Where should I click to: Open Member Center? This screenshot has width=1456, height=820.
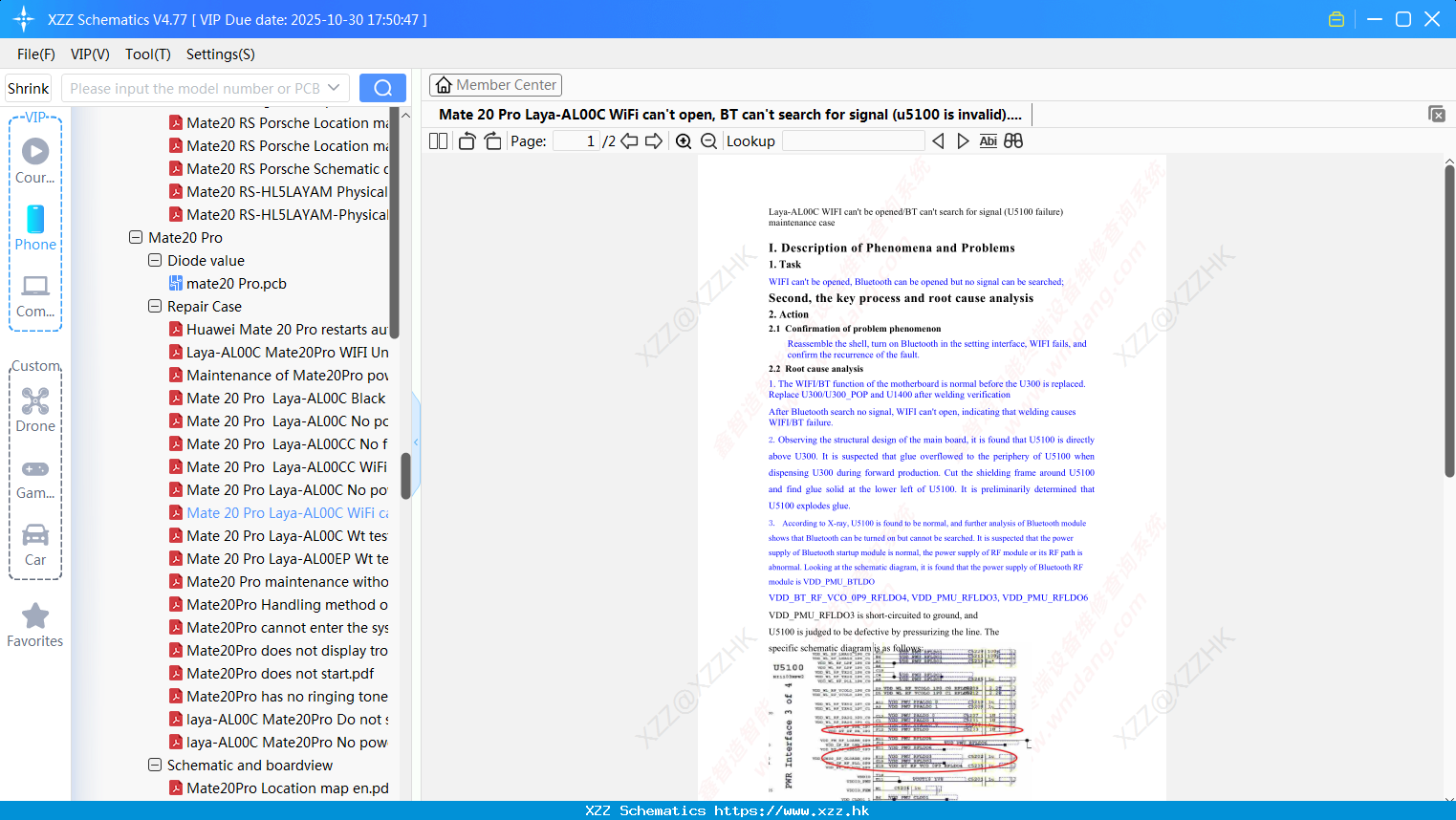point(495,85)
